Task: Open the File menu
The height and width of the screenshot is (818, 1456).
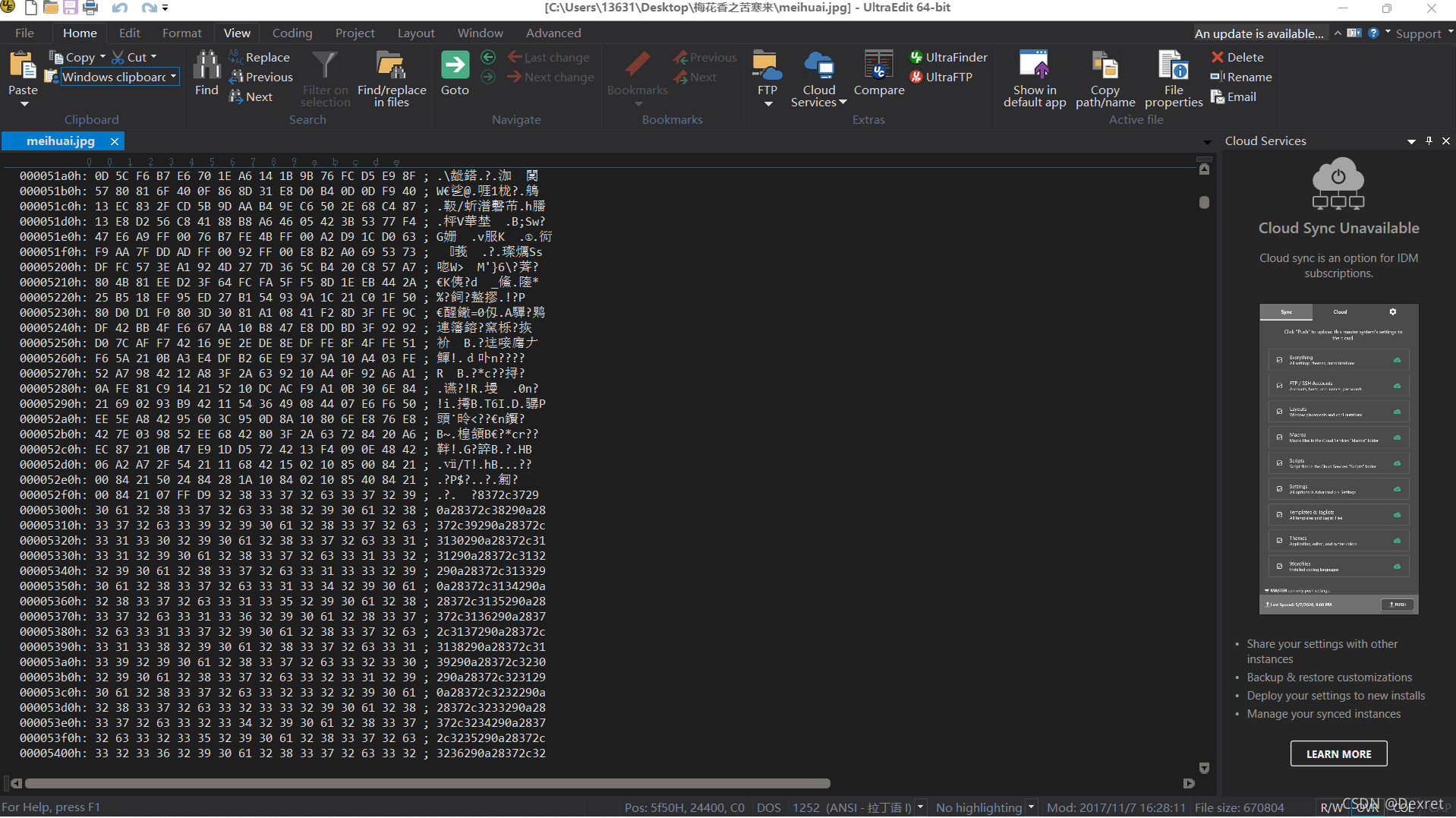Action: click(x=24, y=33)
